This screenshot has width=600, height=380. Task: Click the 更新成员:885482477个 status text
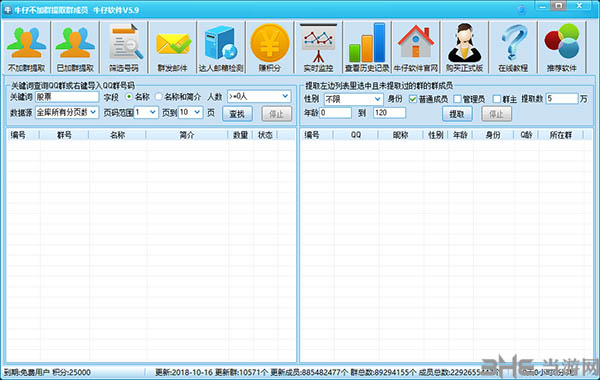tap(309, 372)
